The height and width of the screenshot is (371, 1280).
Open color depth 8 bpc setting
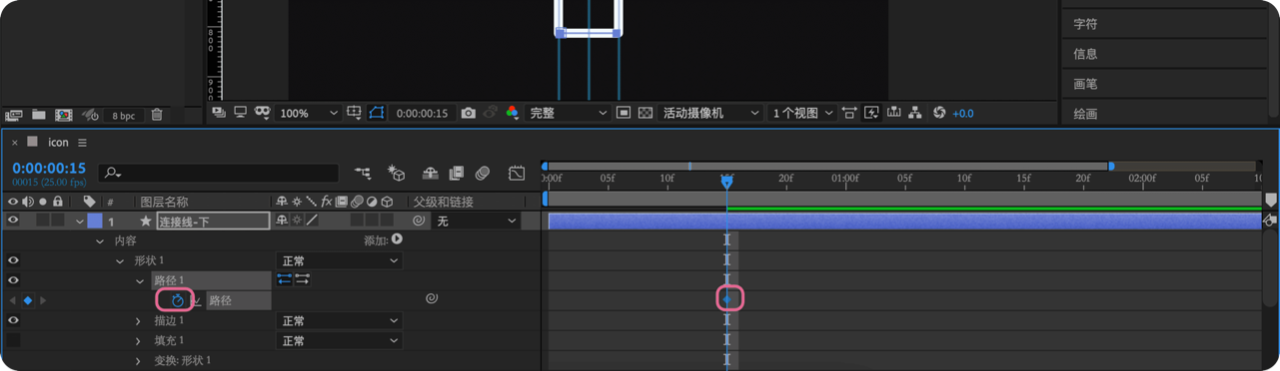(x=123, y=116)
